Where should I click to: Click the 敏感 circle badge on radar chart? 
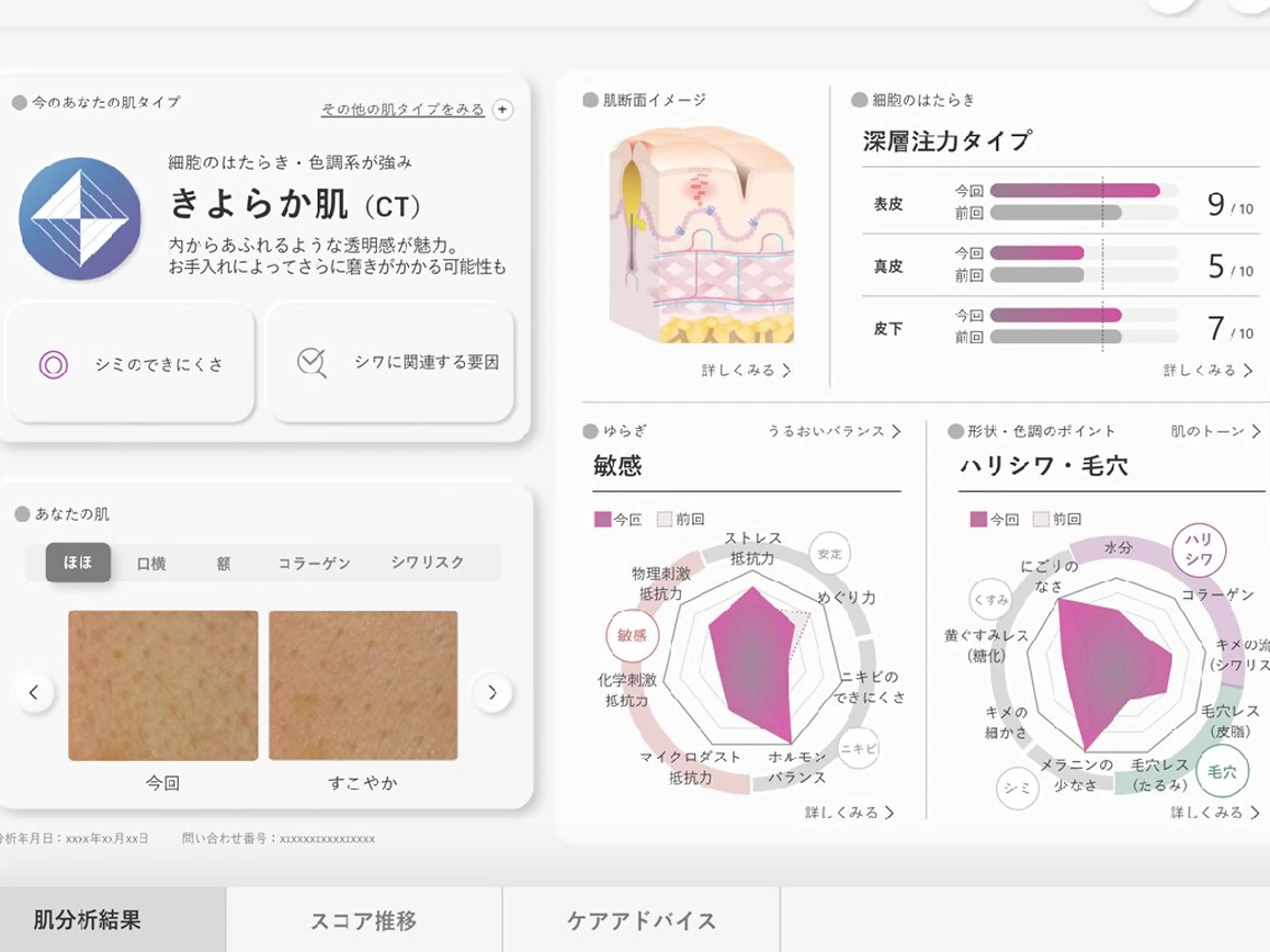click(632, 635)
